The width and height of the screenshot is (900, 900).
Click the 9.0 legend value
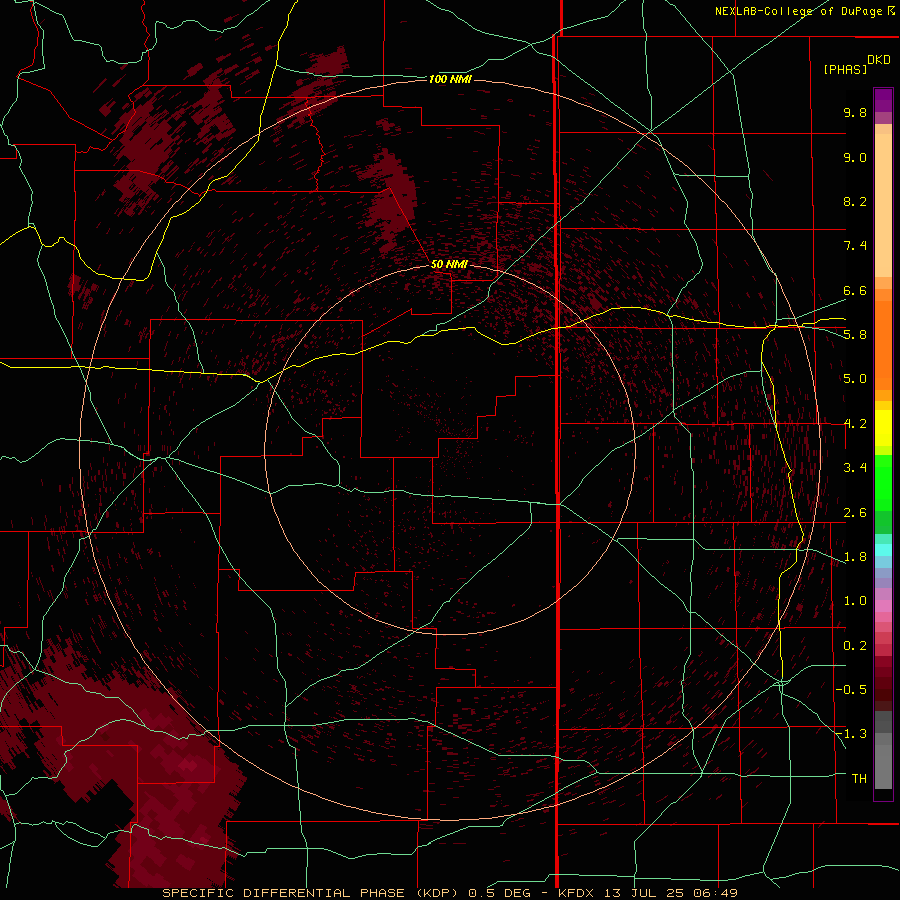click(x=855, y=157)
